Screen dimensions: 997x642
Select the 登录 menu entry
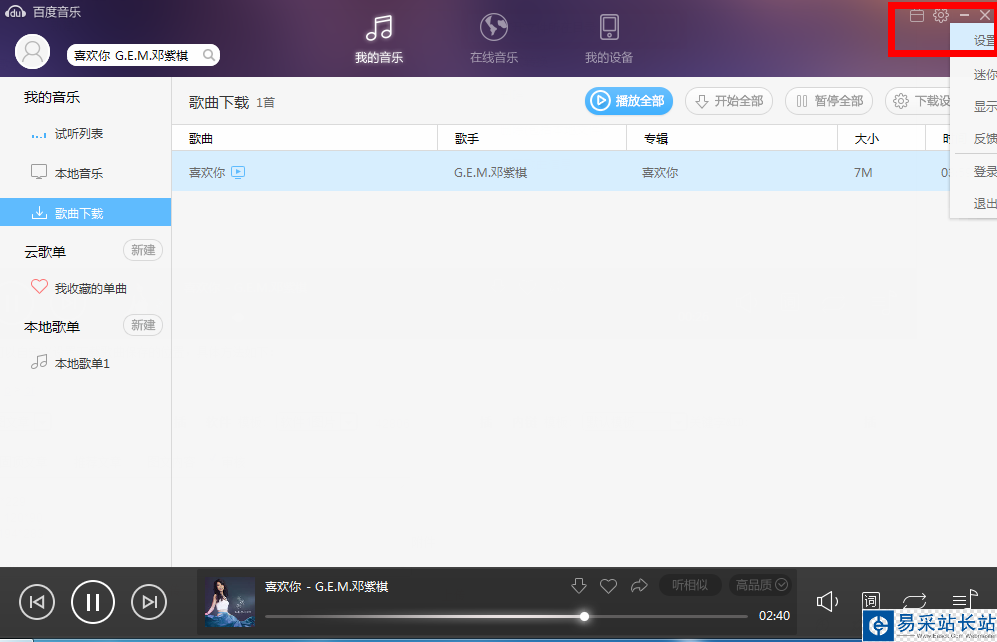pyautogui.click(x=973, y=172)
